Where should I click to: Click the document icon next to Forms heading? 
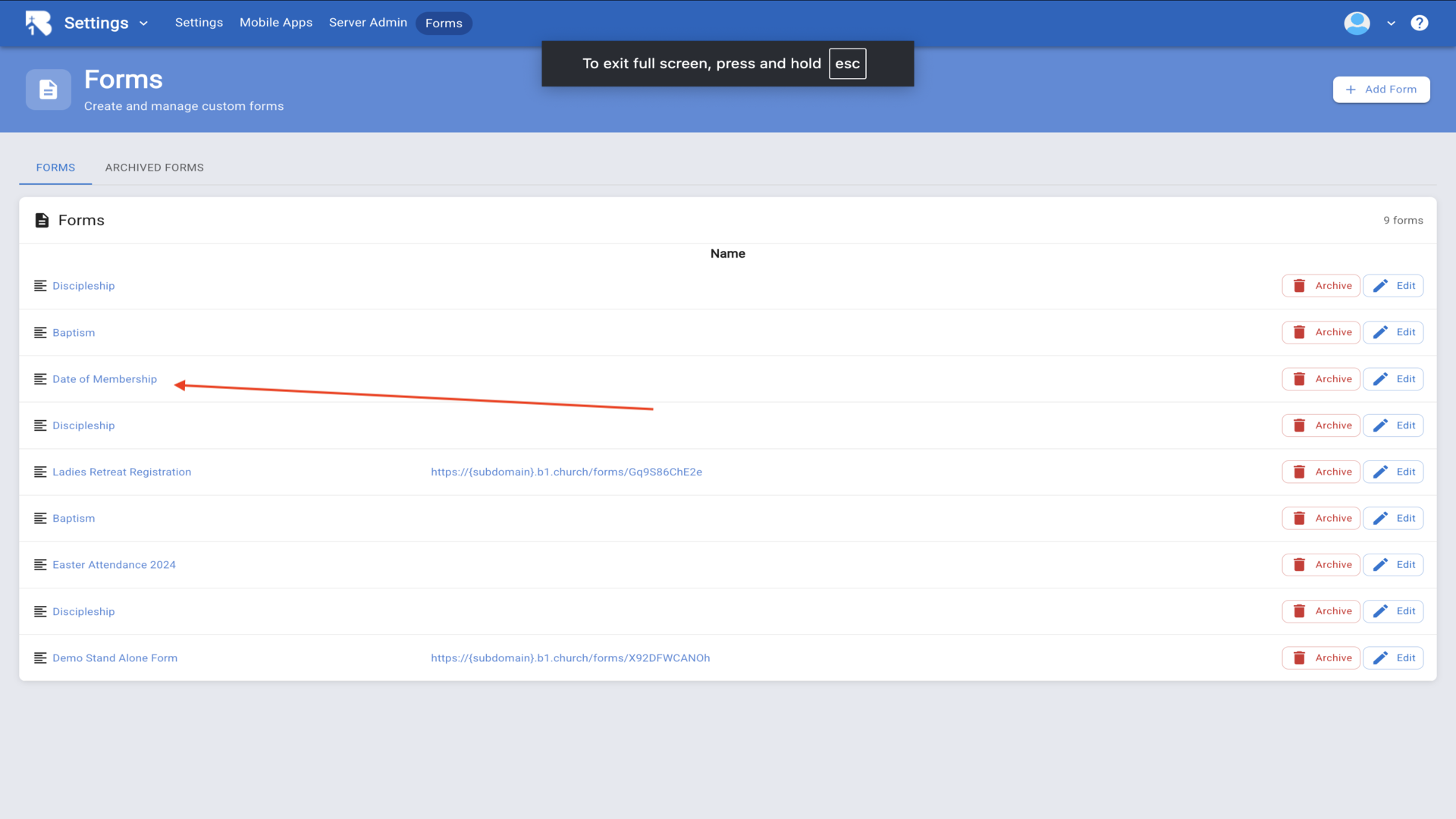point(42,220)
